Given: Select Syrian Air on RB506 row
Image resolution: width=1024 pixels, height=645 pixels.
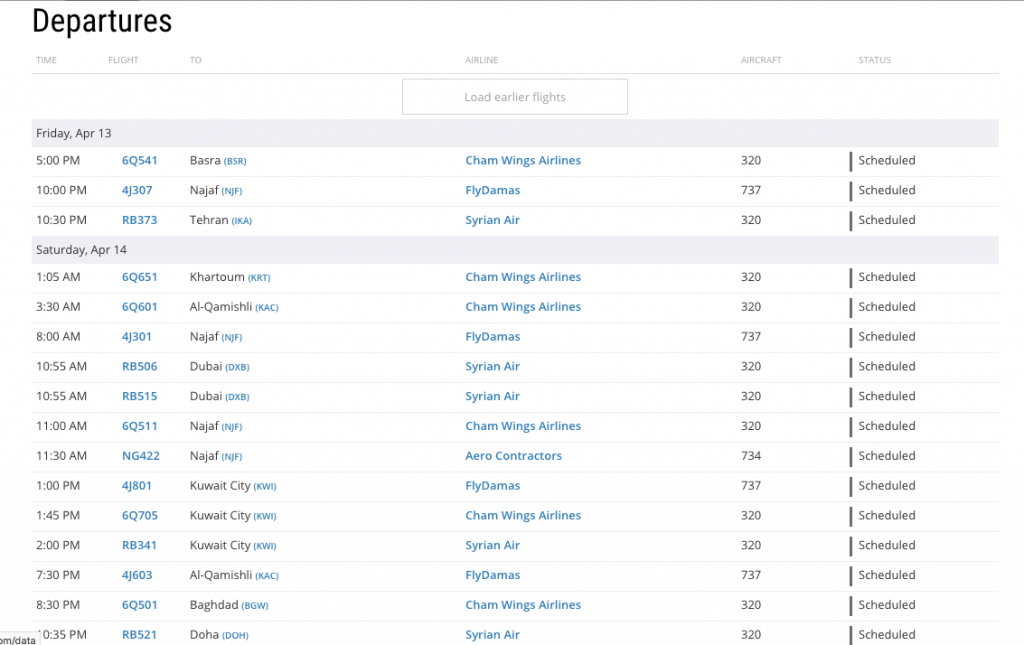Looking at the screenshot, I should point(492,366).
